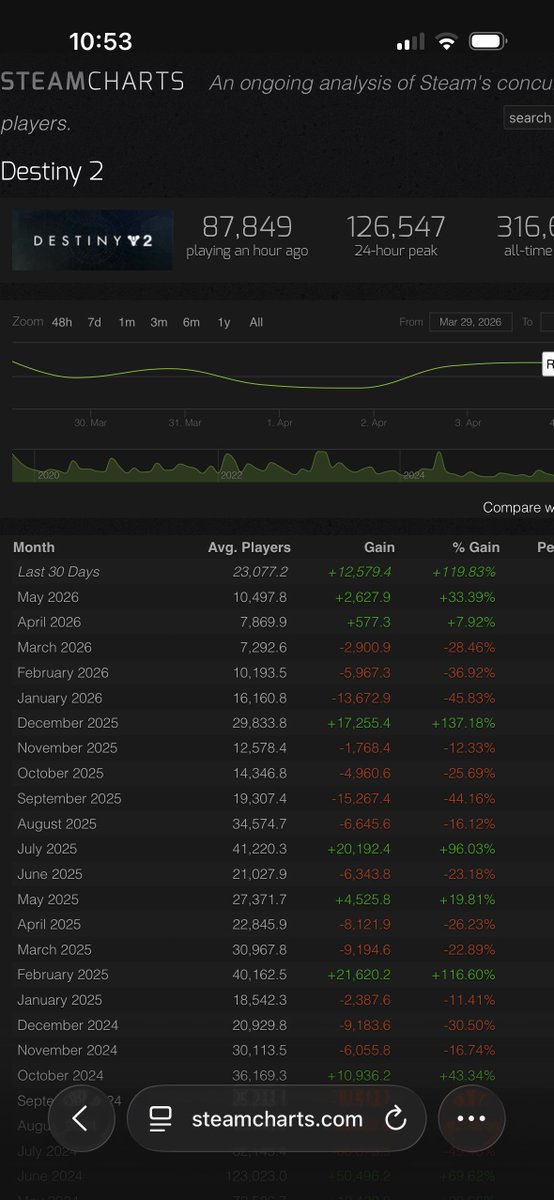Click the Month column header
The width and height of the screenshot is (554, 1200).
tap(35, 547)
